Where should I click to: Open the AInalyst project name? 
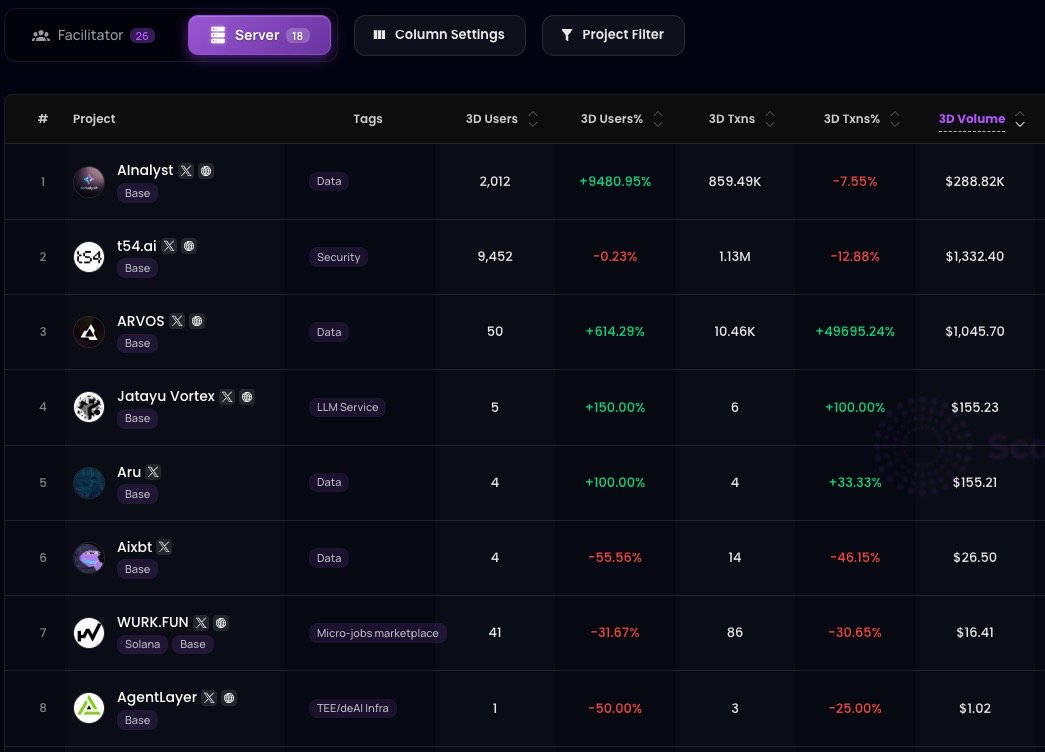[x=145, y=171]
